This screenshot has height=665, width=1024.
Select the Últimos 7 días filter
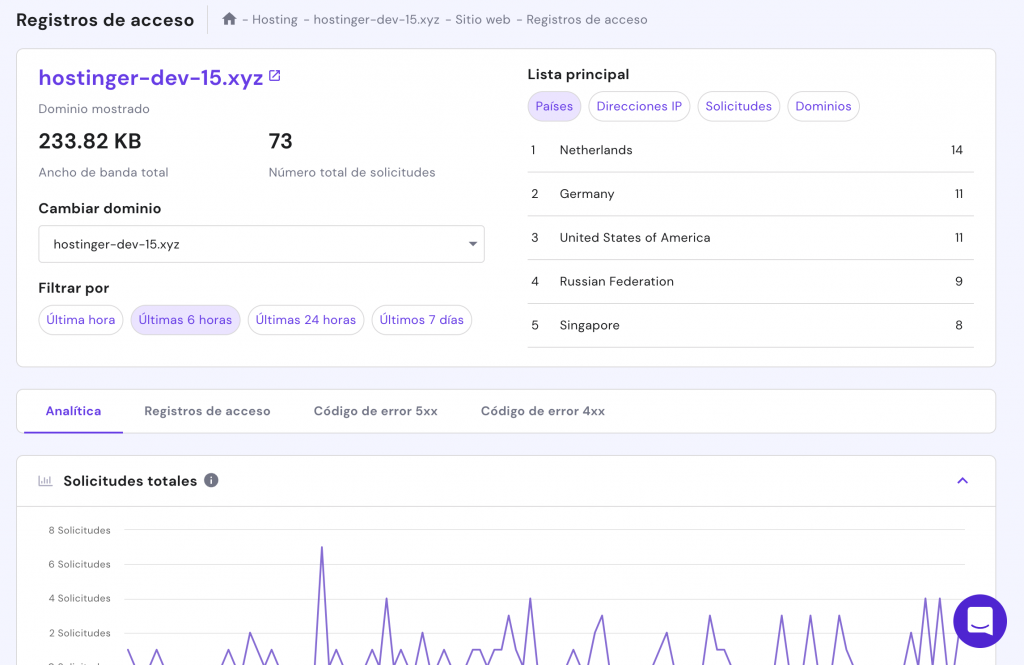pos(422,320)
